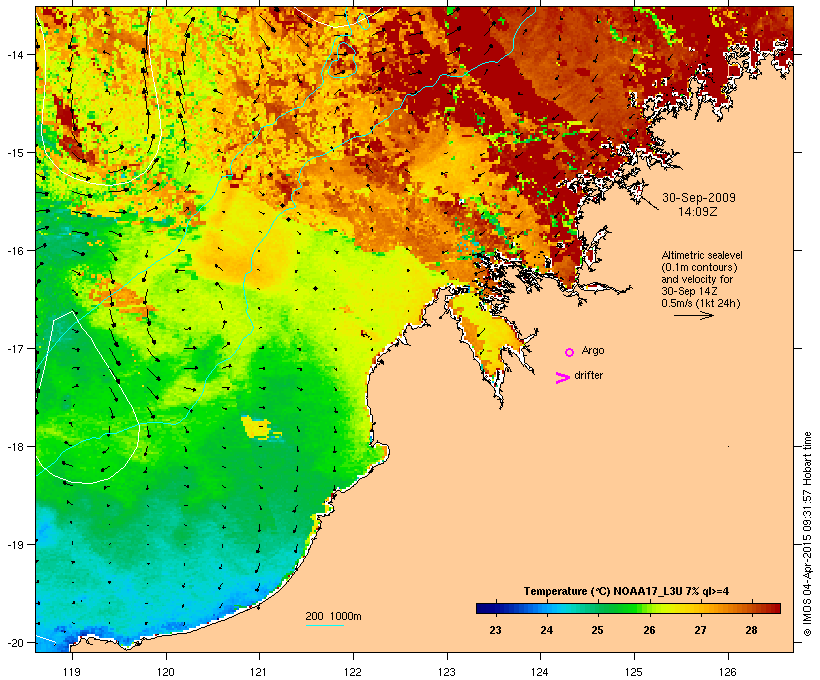The image size is (820, 680).
Task: Click colorbar tick label 25
Action: click(x=597, y=630)
